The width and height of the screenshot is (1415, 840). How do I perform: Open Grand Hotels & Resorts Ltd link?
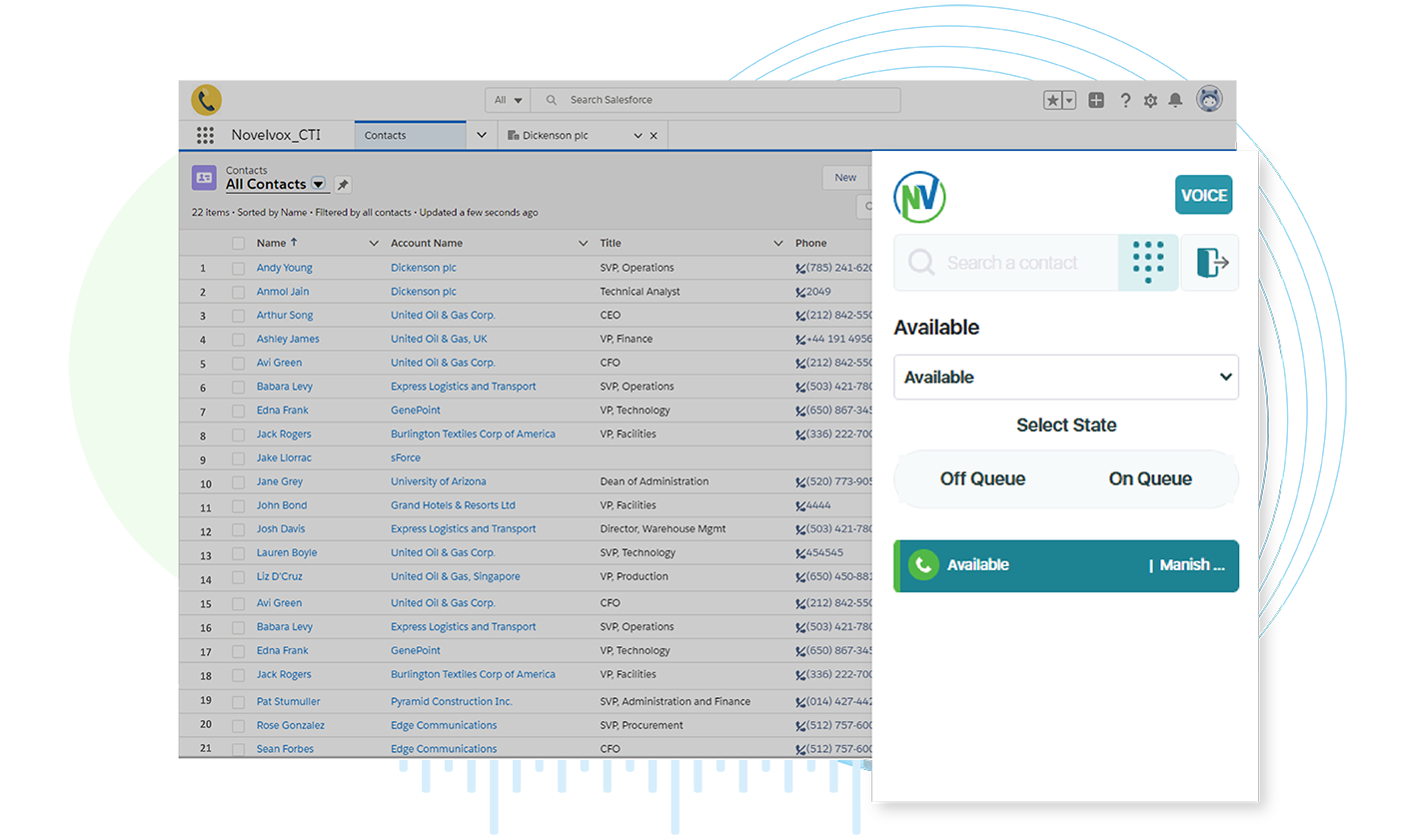pyautogui.click(x=453, y=505)
